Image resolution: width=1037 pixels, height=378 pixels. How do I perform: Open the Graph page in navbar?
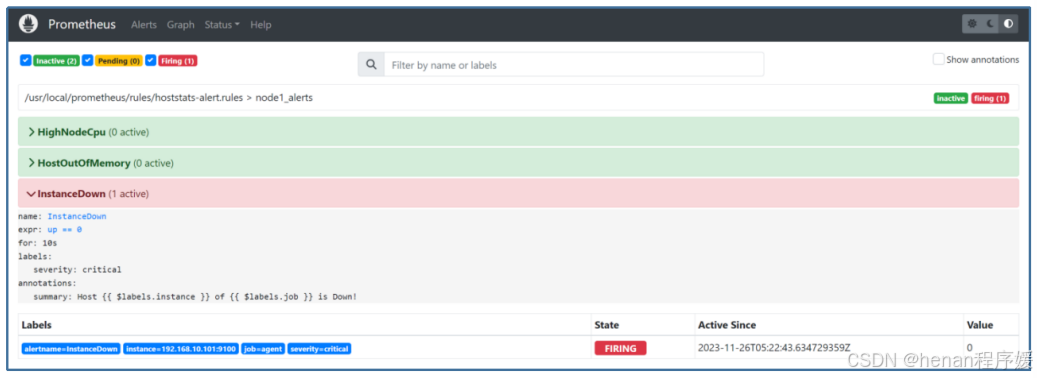point(181,24)
